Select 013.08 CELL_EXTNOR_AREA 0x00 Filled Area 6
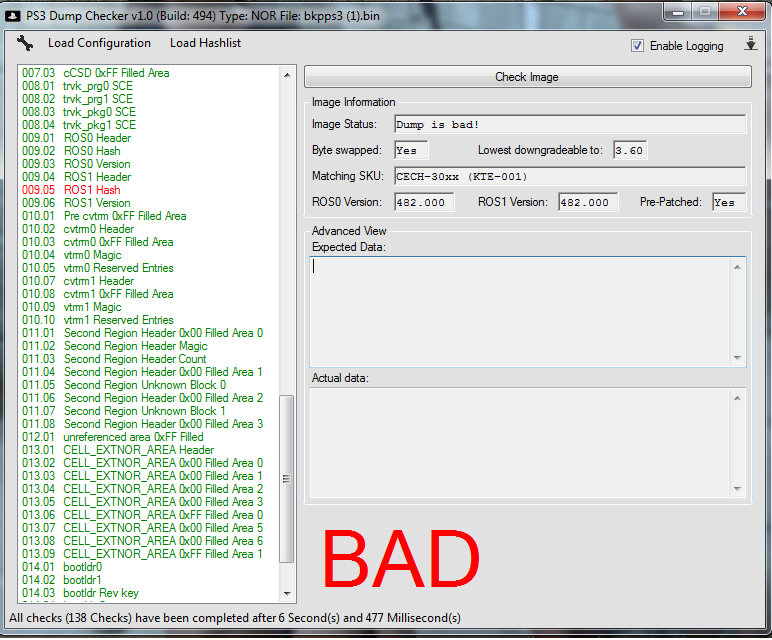 point(142,541)
